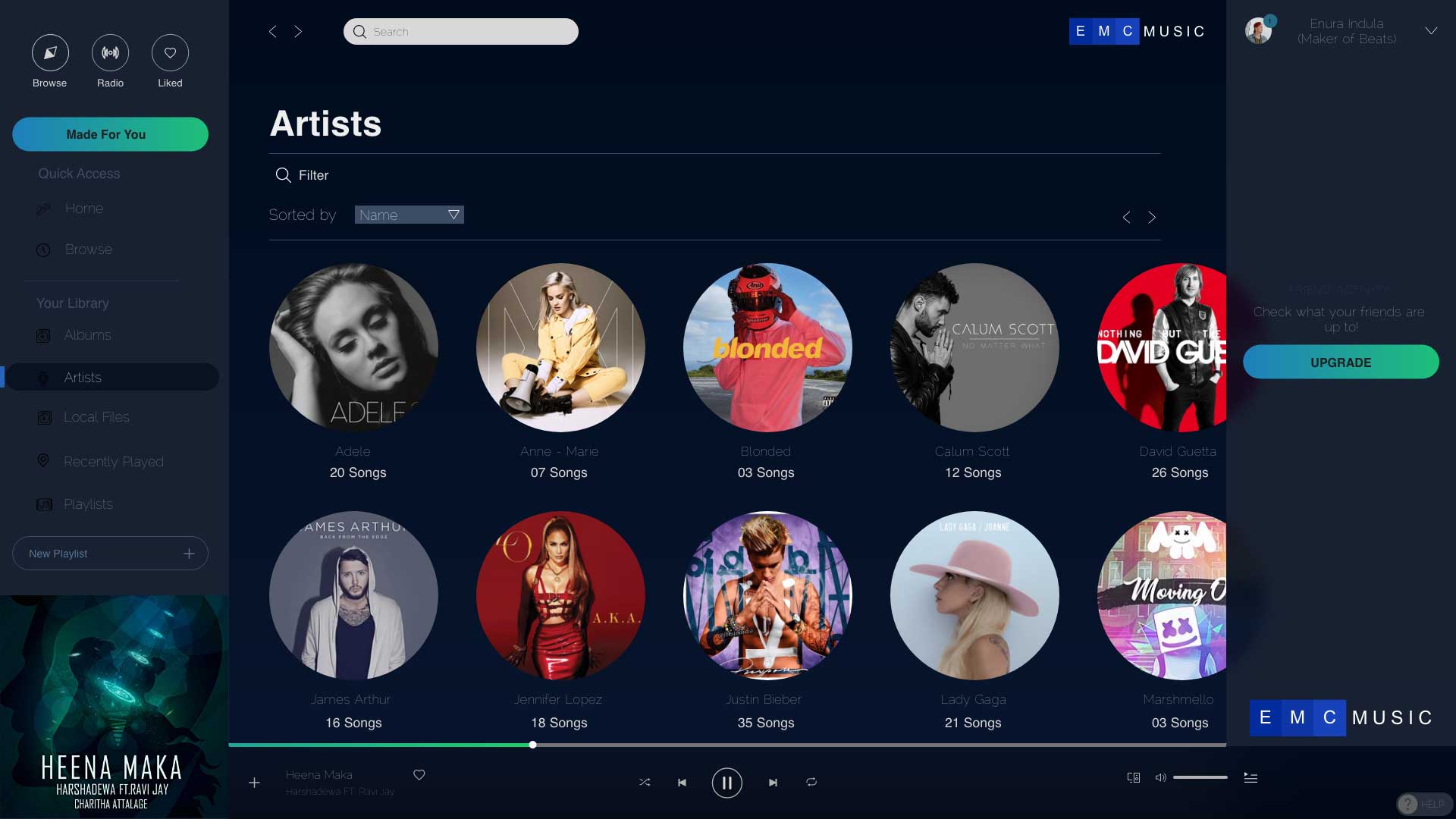Pause the current song
Viewport: 1456px width, 819px height.
tap(726, 783)
